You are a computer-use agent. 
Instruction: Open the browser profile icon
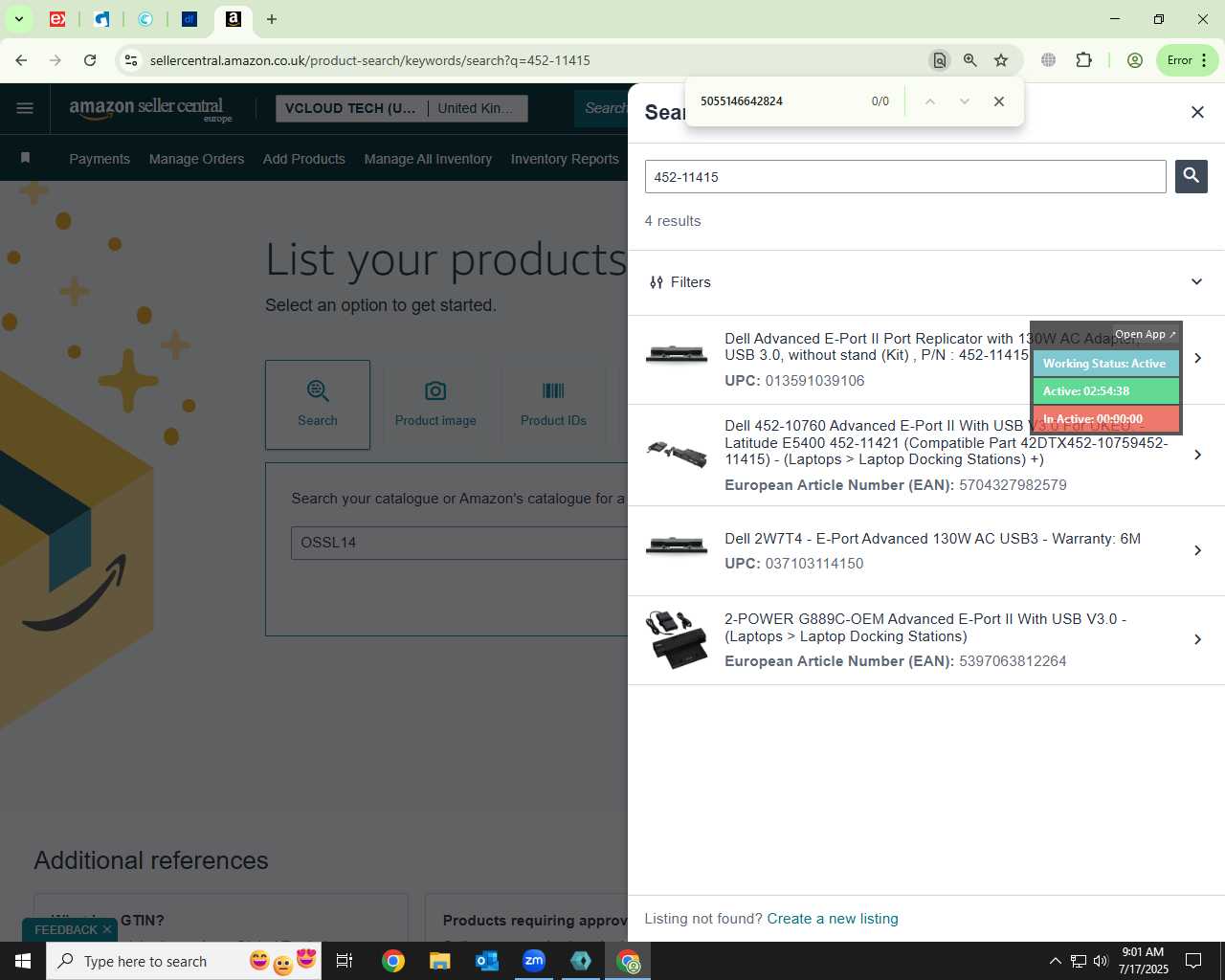pos(1135,60)
